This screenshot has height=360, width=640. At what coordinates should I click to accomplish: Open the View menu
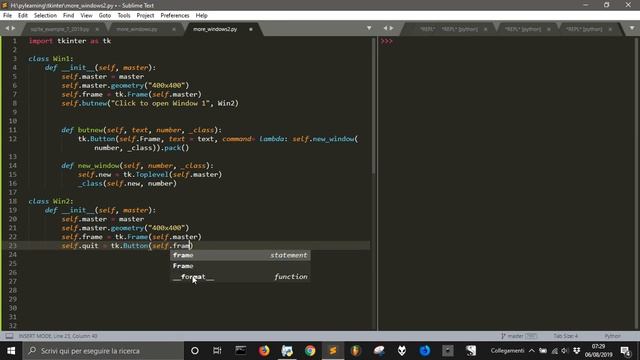[x=87, y=16]
